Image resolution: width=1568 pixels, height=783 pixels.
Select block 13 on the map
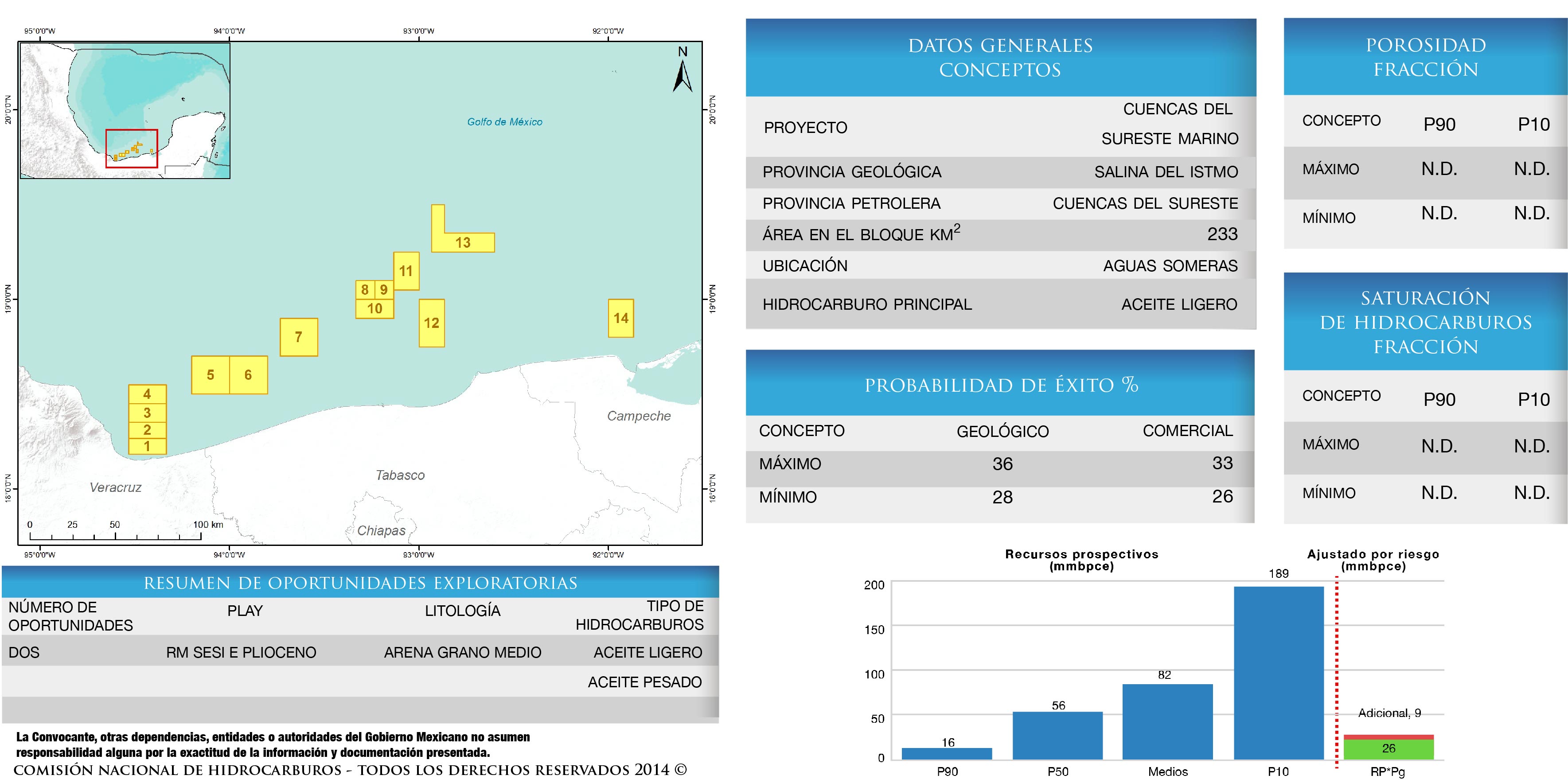coord(463,242)
